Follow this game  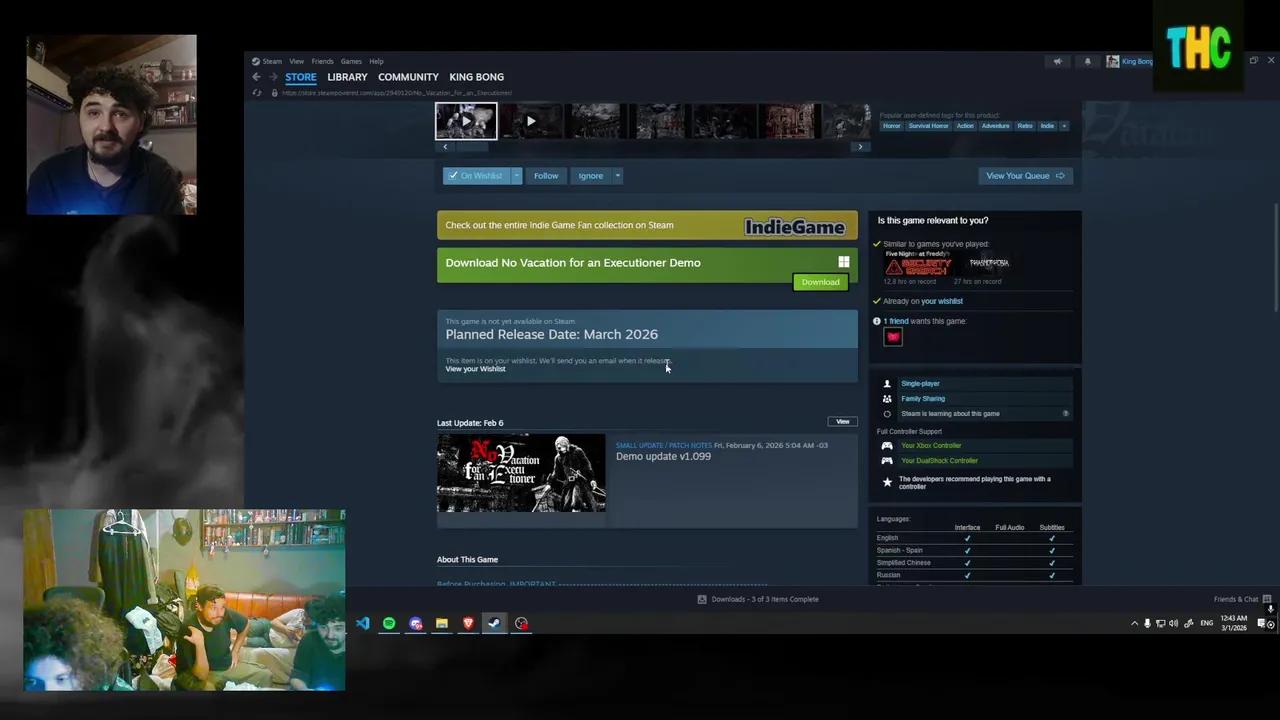click(x=546, y=176)
